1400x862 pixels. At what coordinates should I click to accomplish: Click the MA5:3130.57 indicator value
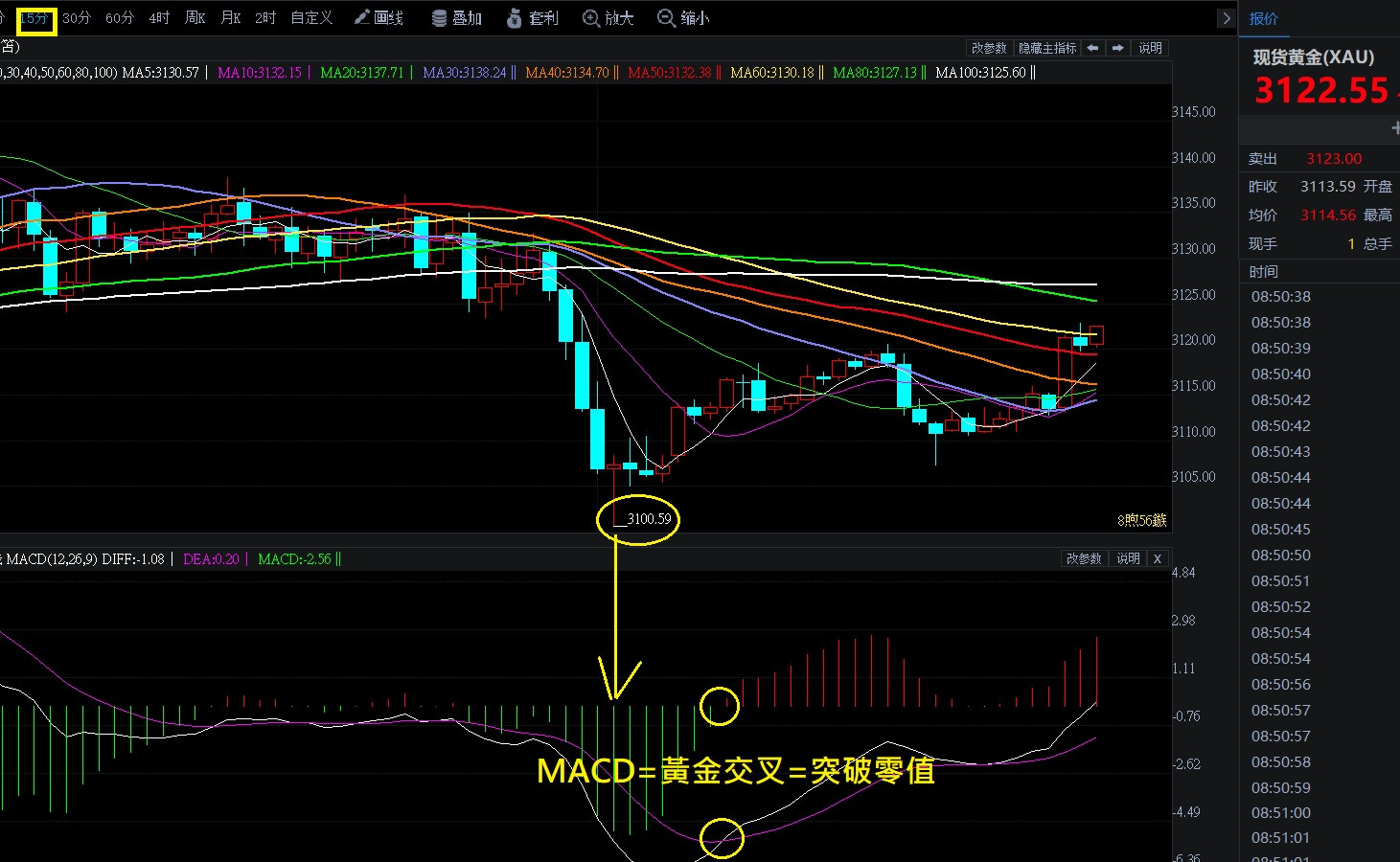[160, 73]
